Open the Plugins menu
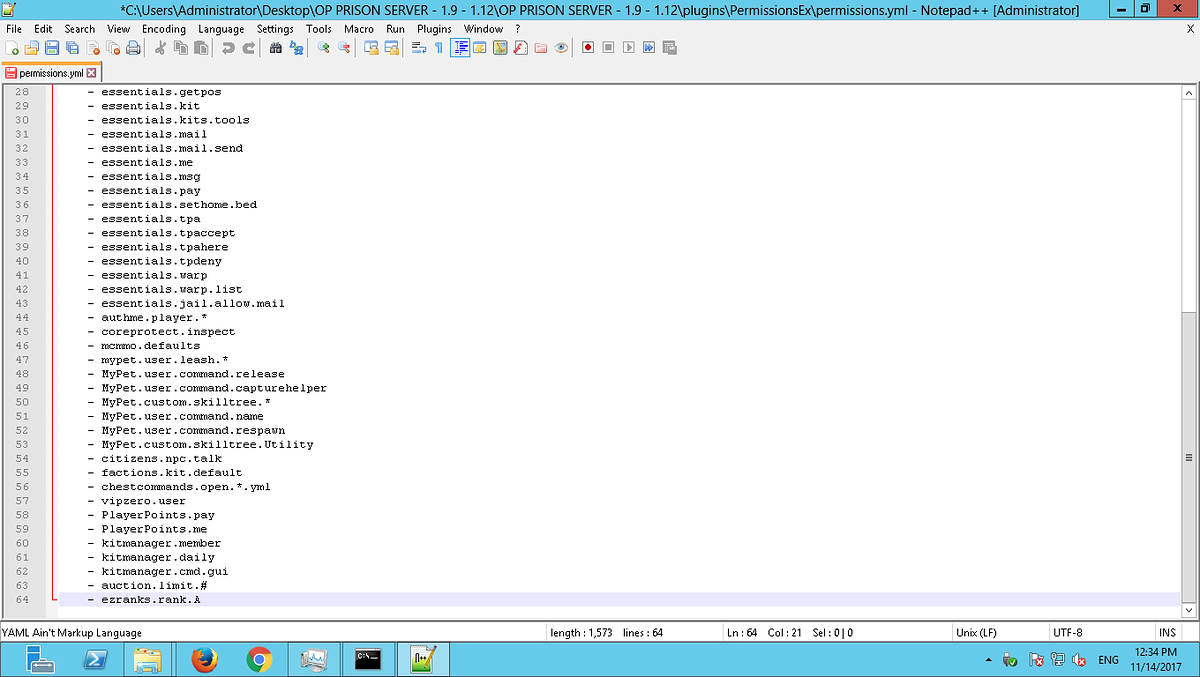1200x677 pixels. point(434,29)
